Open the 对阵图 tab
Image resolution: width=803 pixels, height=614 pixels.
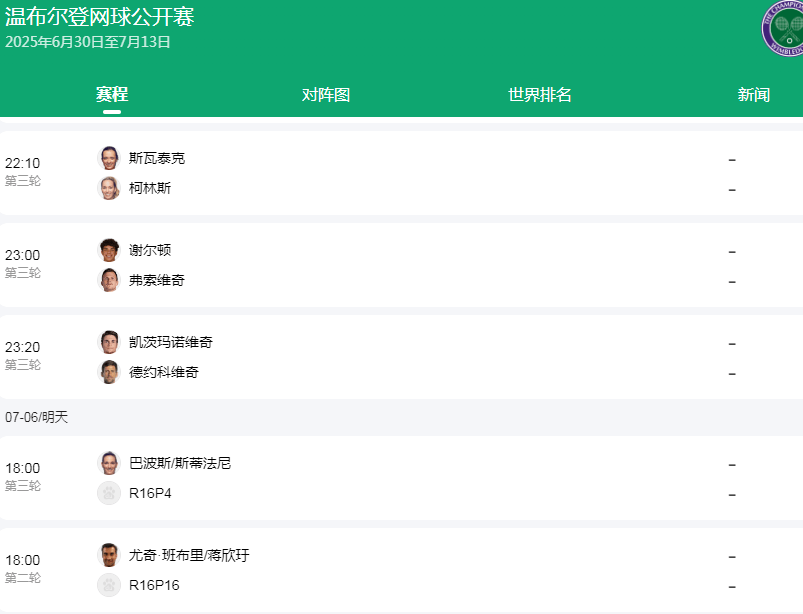pyautogui.click(x=326, y=95)
